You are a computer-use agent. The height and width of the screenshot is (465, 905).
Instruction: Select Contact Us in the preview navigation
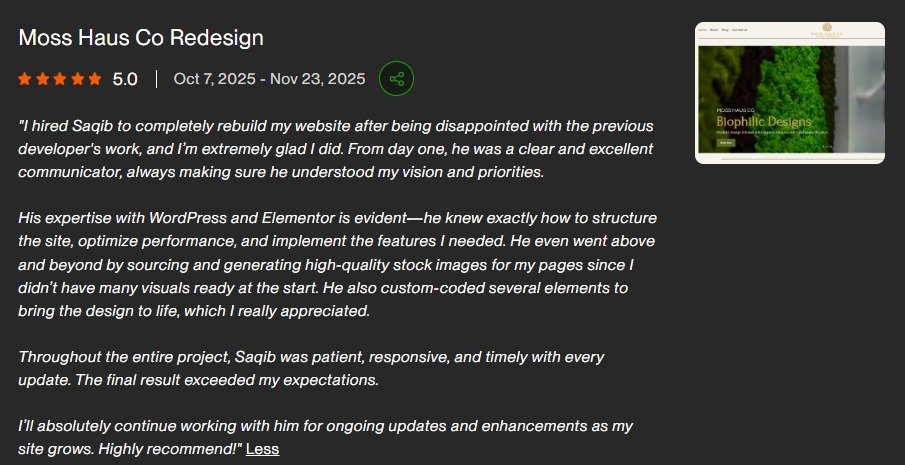coord(740,30)
